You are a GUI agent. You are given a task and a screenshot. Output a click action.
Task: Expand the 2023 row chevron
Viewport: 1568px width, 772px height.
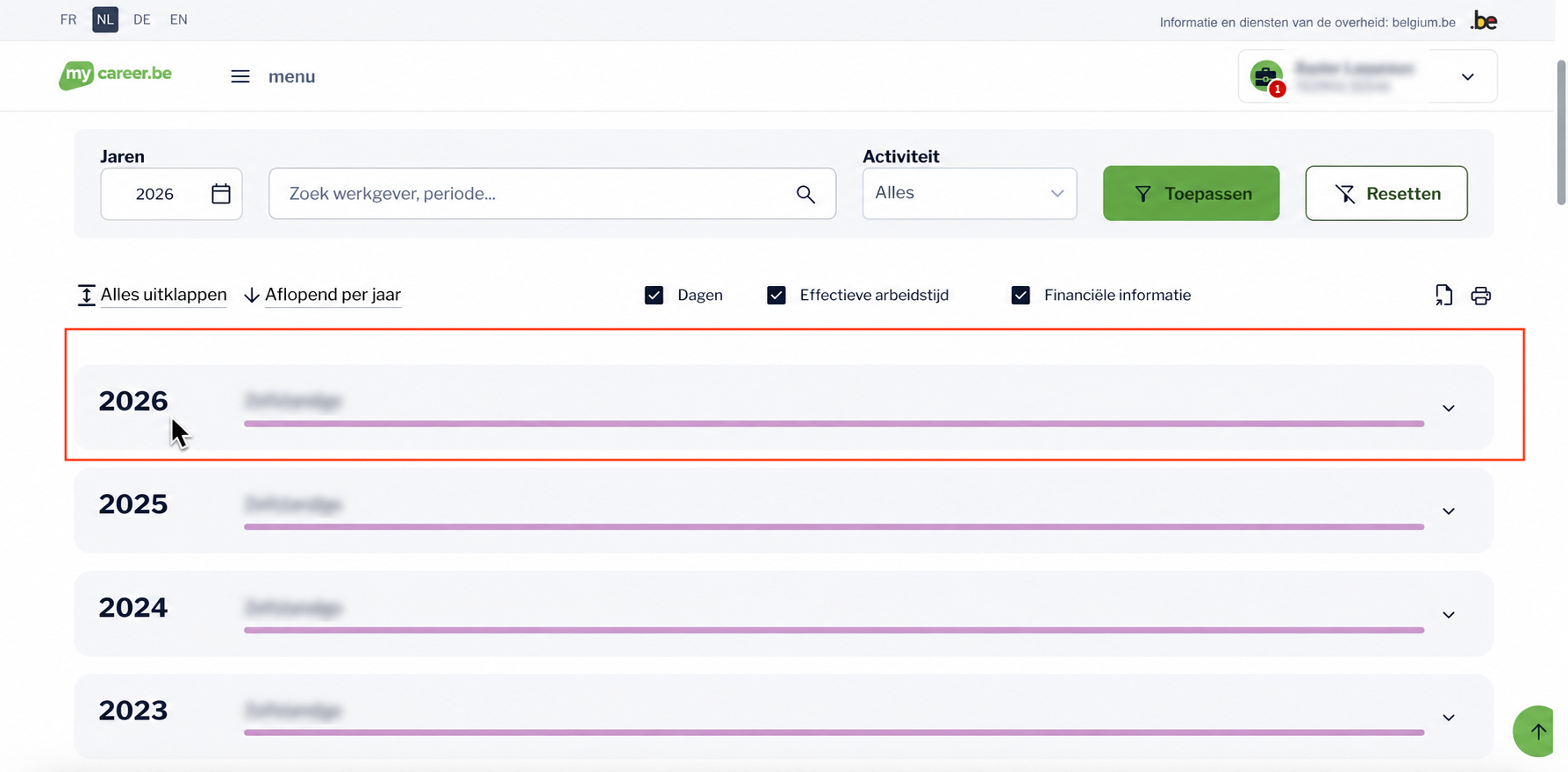(1449, 718)
